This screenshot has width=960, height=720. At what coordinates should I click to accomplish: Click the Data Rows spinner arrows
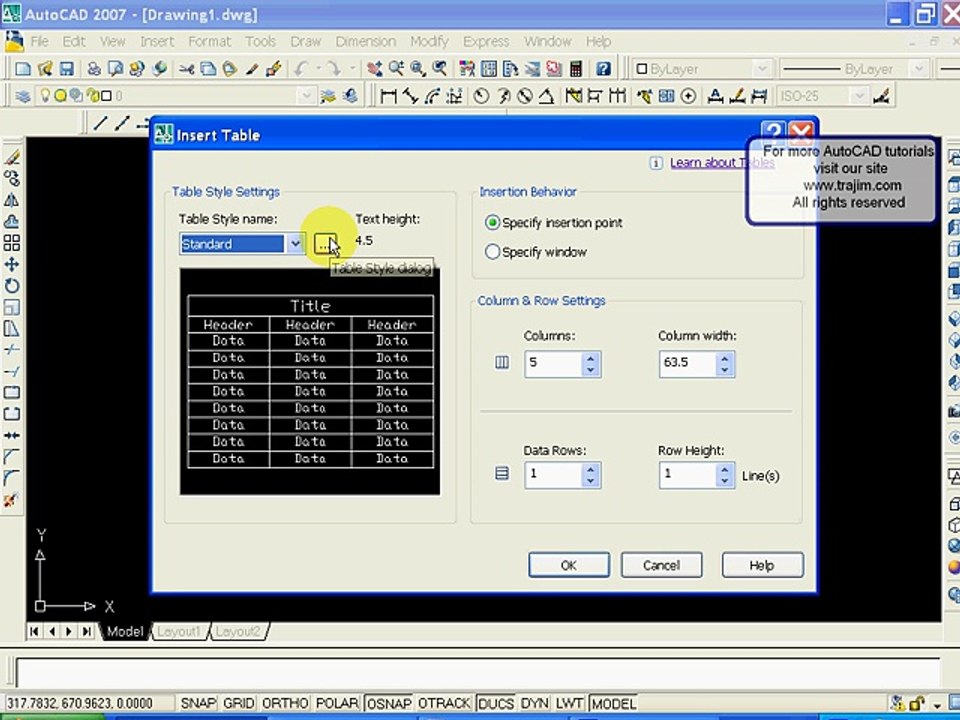pyautogui.click(x=590, y=475)
